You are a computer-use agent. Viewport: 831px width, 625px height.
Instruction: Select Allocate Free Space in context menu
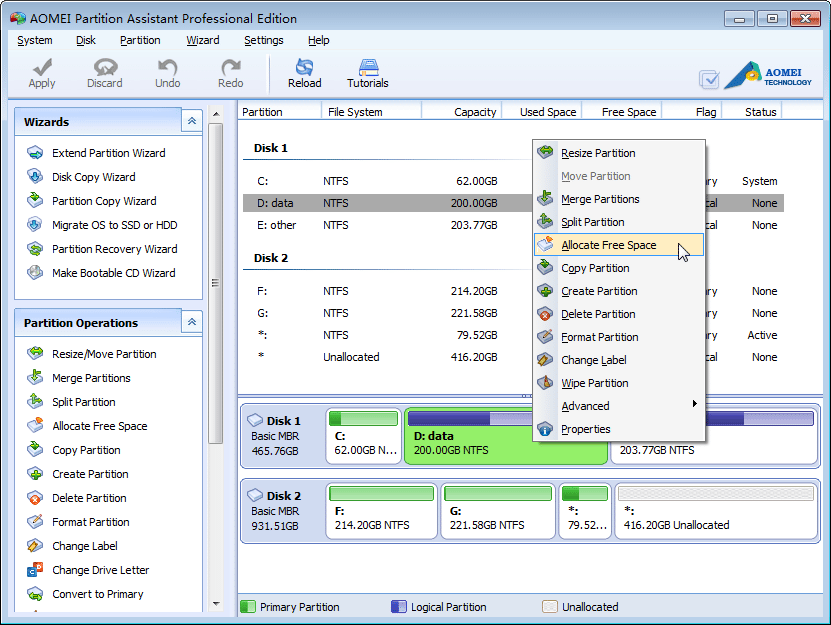(619, 245)
